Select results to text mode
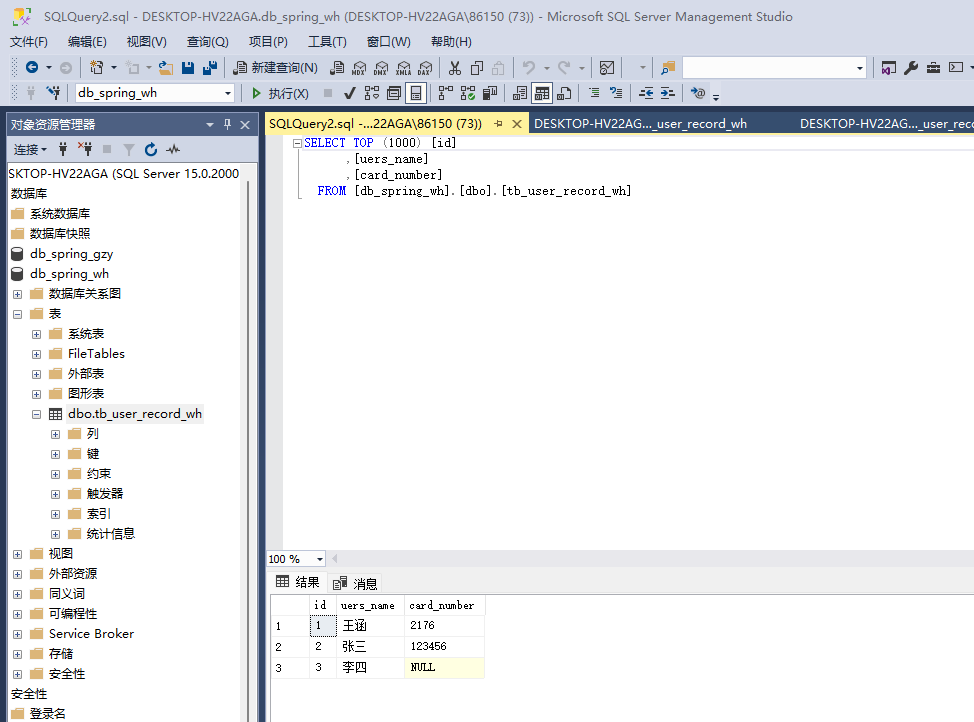The width and height of the screenshot is (974, 722). click(x=520, y=93)
